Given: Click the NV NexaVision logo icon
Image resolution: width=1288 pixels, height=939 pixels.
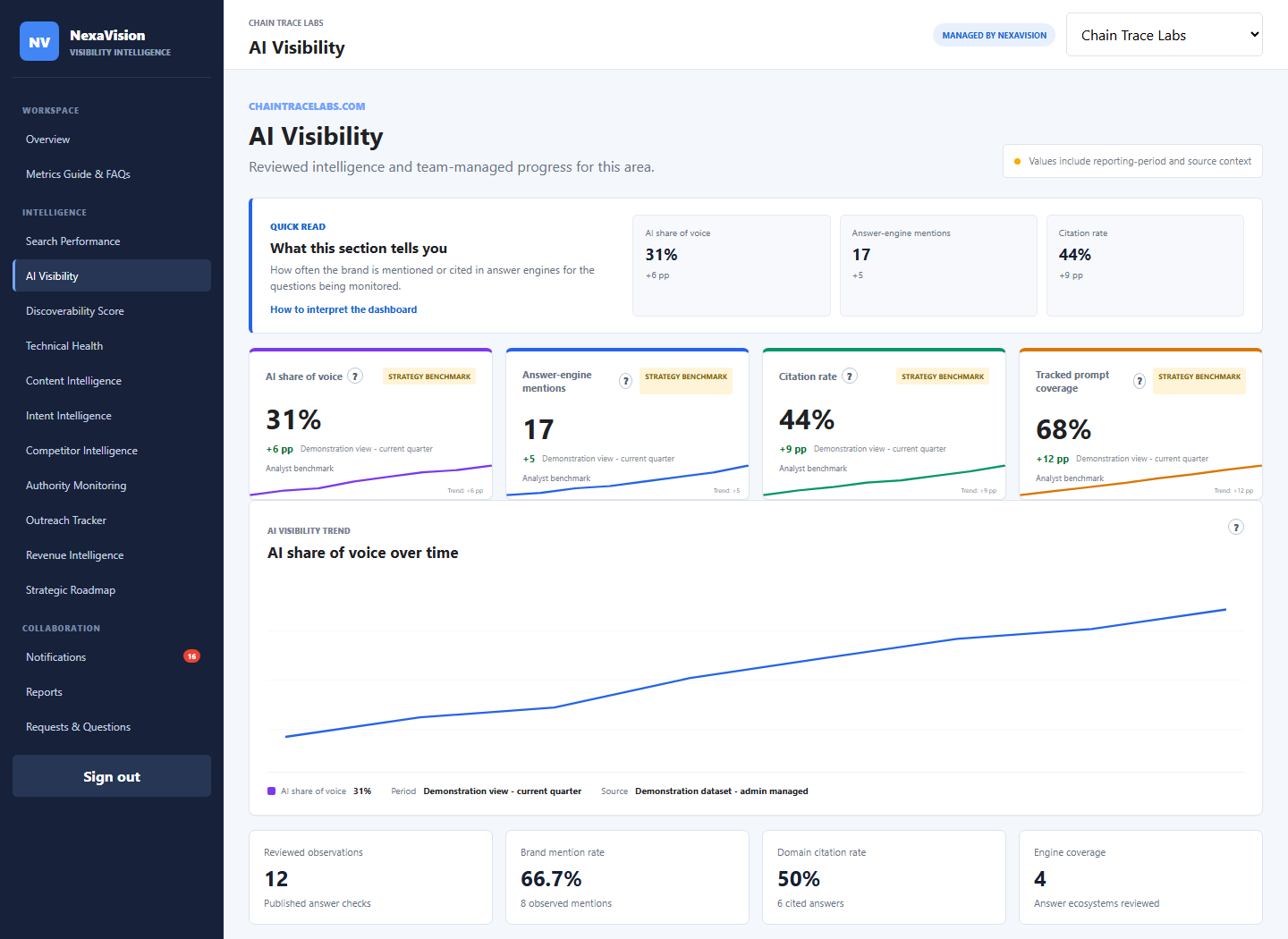Looking at the screenshot, I should tap(39, 41).
